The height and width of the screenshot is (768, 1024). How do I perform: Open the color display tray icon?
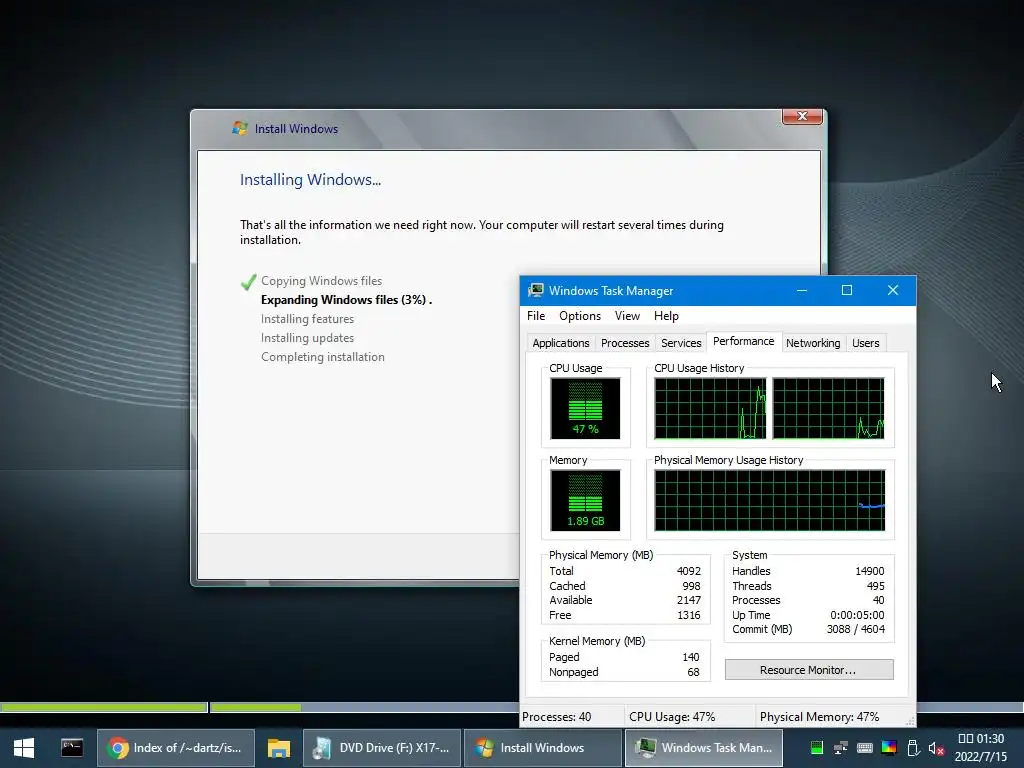(889, 748)
